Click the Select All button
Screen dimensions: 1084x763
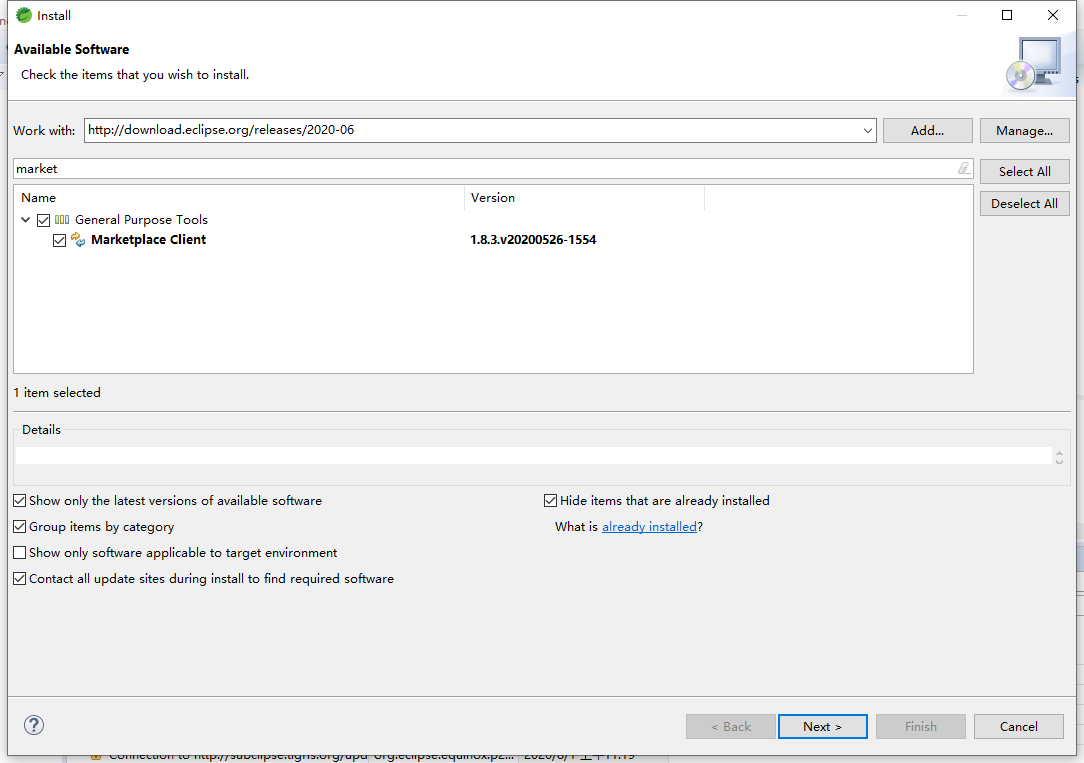(x=1024, y=171)
